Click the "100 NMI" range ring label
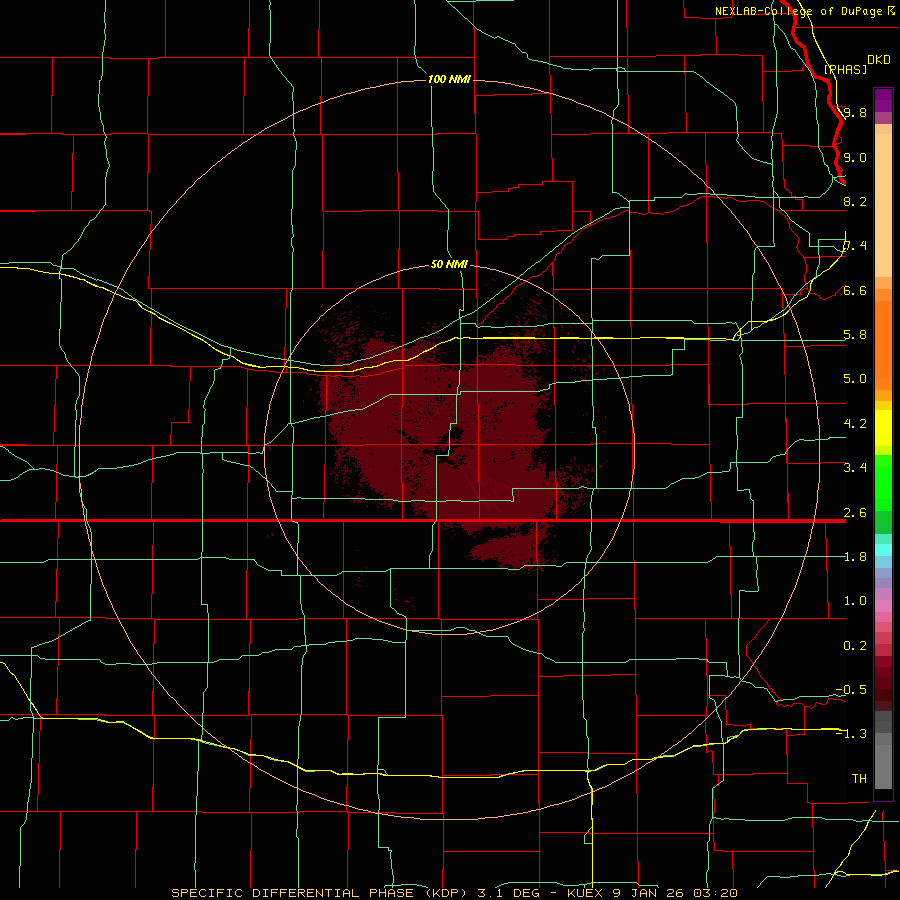This screenshot has width=900, height=900. 449,79
